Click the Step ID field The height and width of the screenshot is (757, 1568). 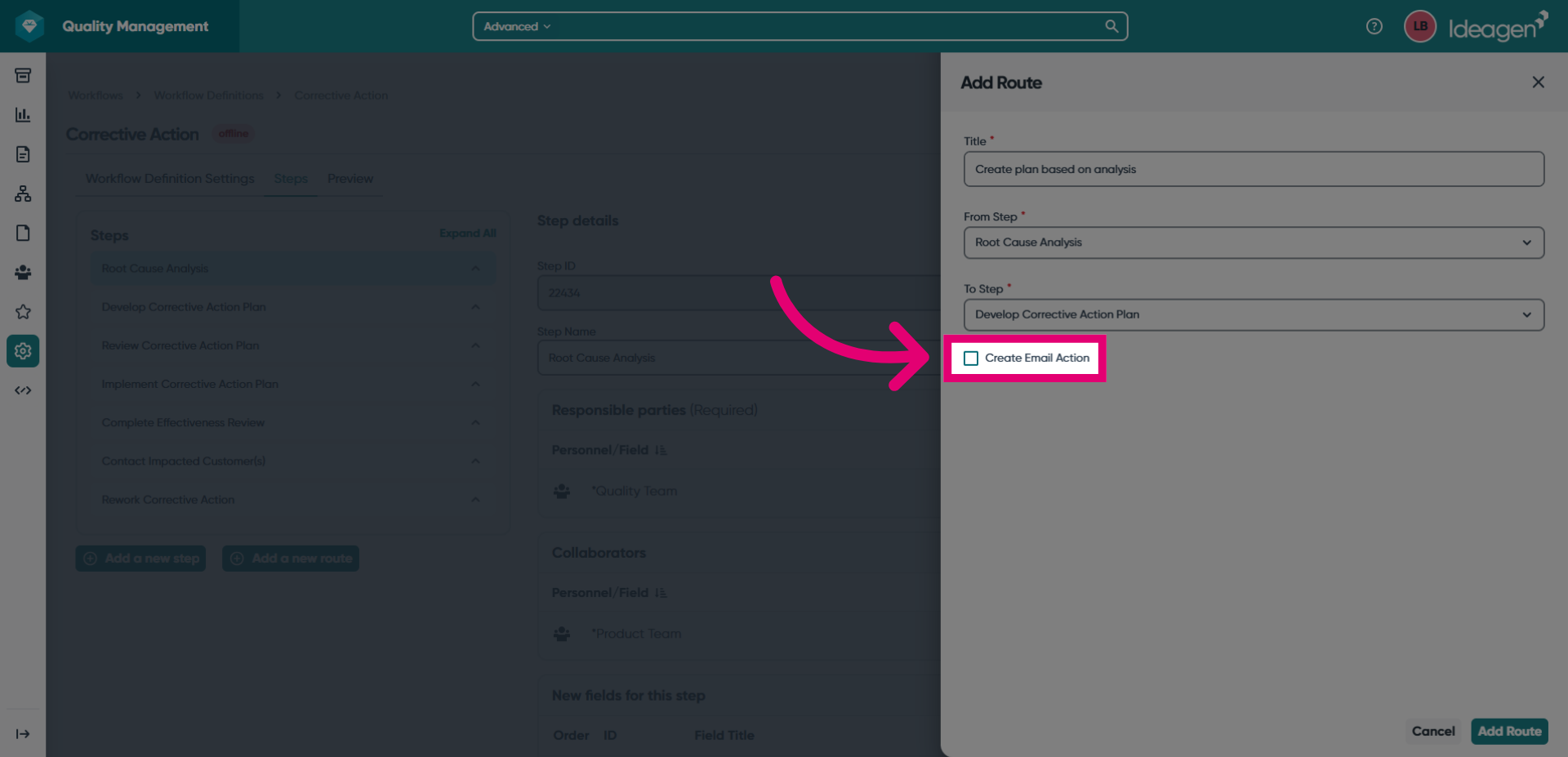[x=739, y=293]
